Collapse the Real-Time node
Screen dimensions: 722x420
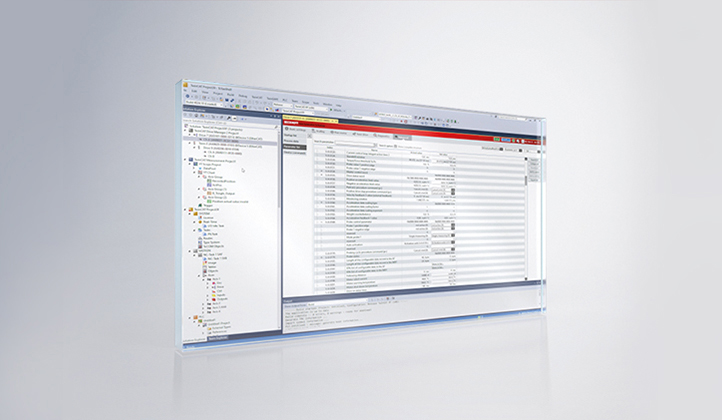(x=194, y=222)
